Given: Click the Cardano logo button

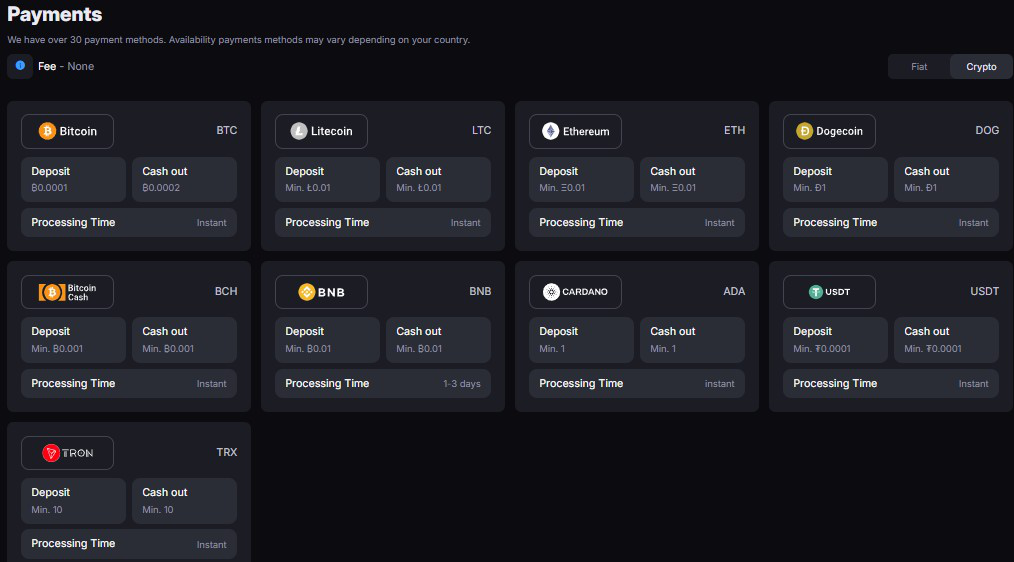Looking at the screenshot, I should (576, 292).
